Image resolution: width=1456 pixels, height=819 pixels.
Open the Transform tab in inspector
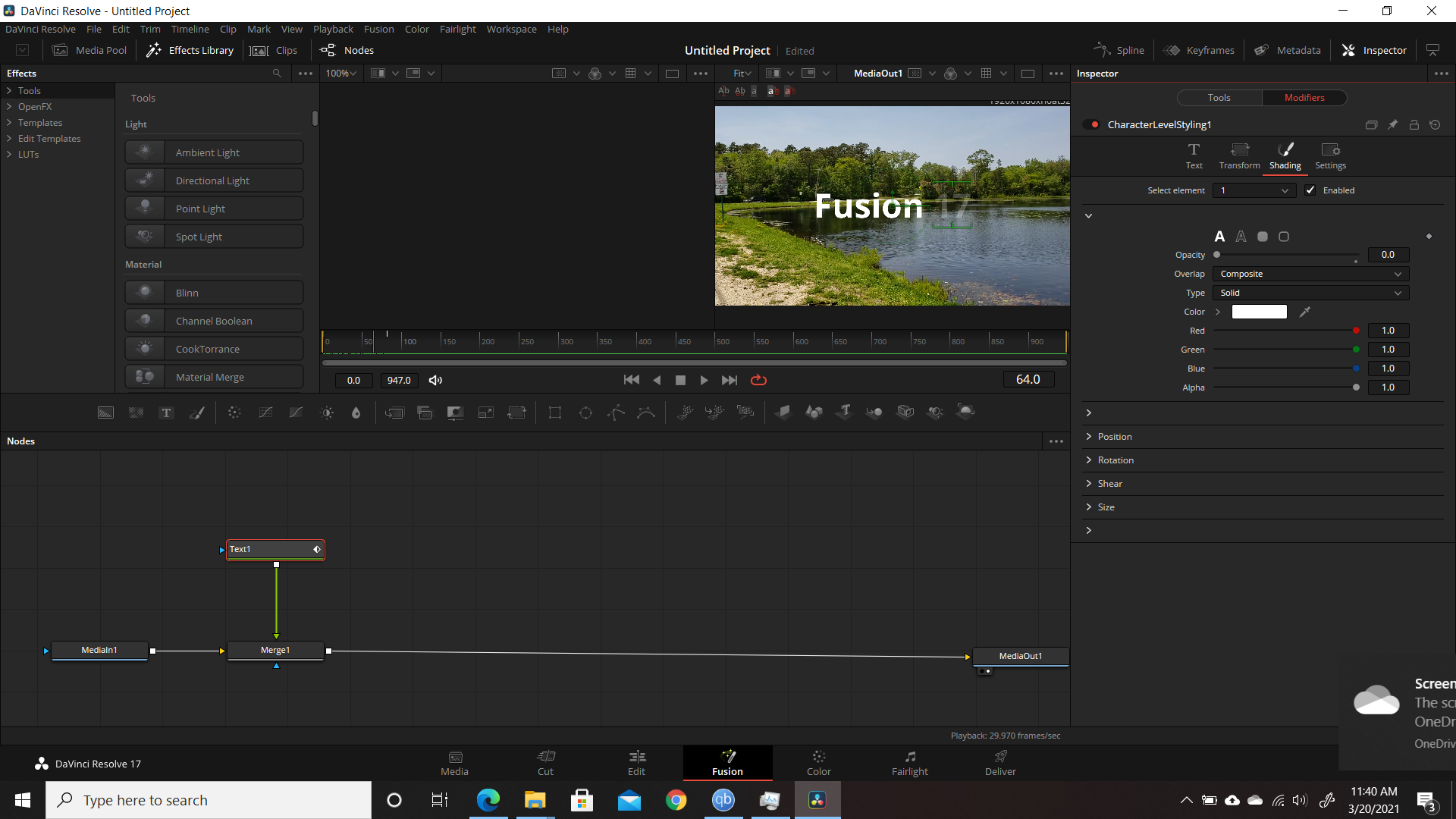click(x=1239, y=156)
